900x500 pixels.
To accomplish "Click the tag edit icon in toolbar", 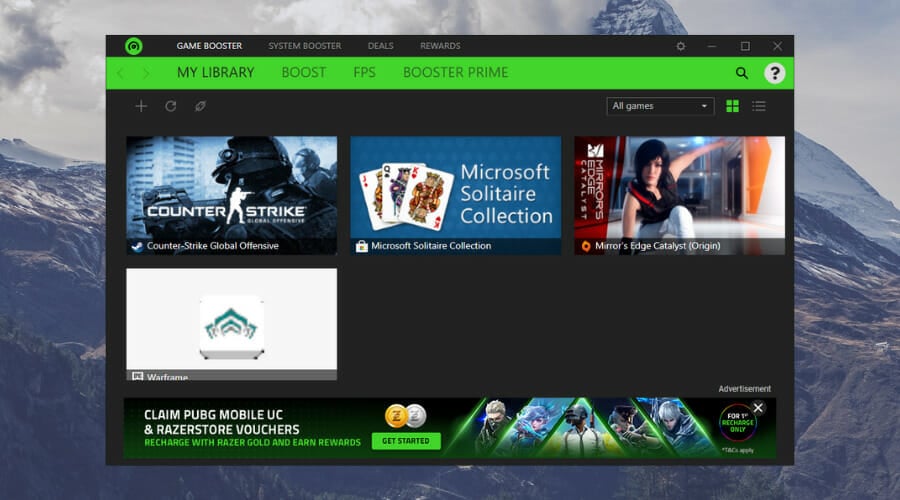I will tap(200, 106).
